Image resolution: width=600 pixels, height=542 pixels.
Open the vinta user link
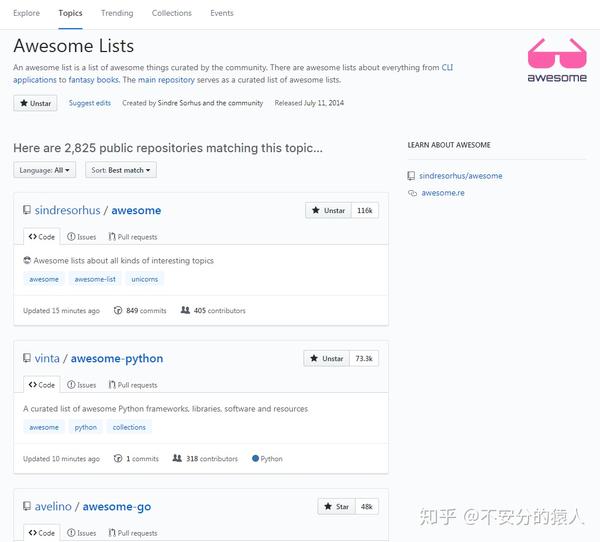coord(47,358)
